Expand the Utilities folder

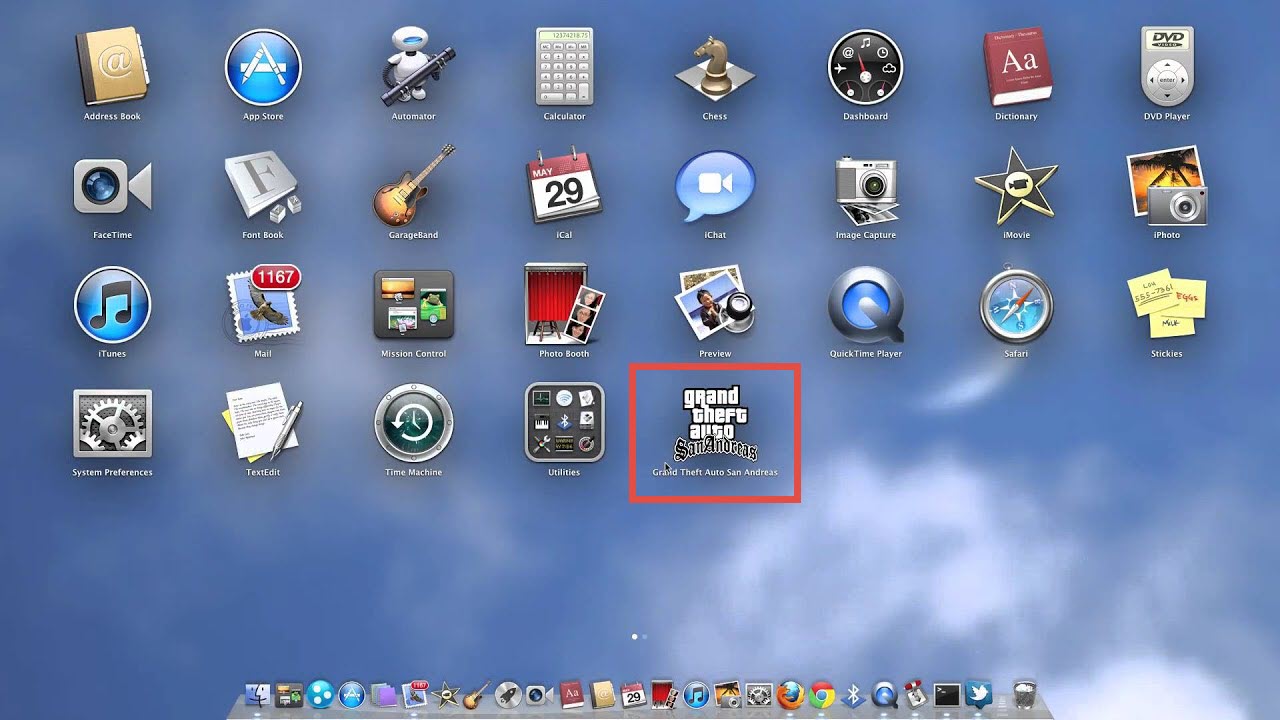(564, 423)
